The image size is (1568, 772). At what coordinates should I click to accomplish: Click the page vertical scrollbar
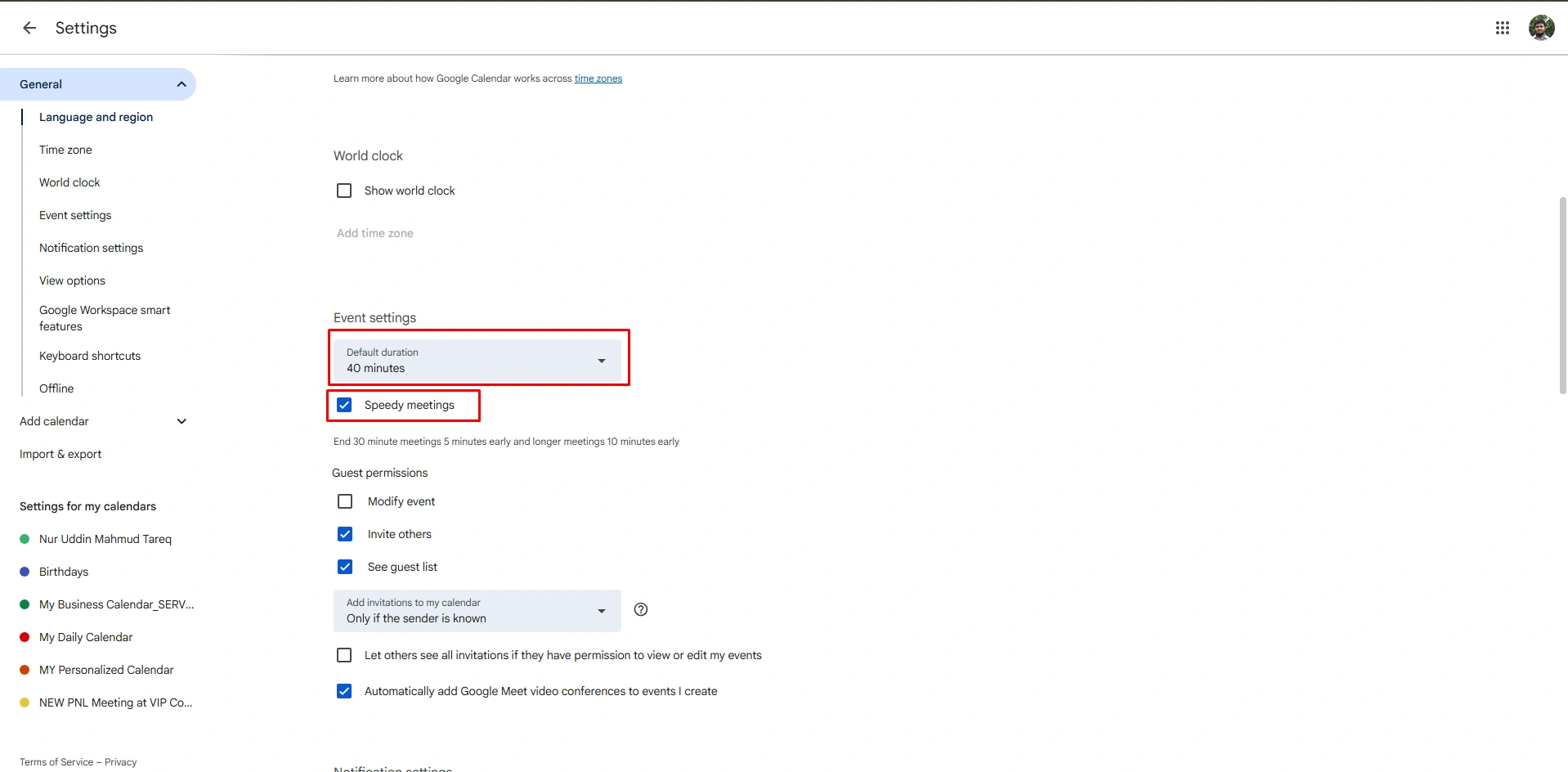point(1562,296)
